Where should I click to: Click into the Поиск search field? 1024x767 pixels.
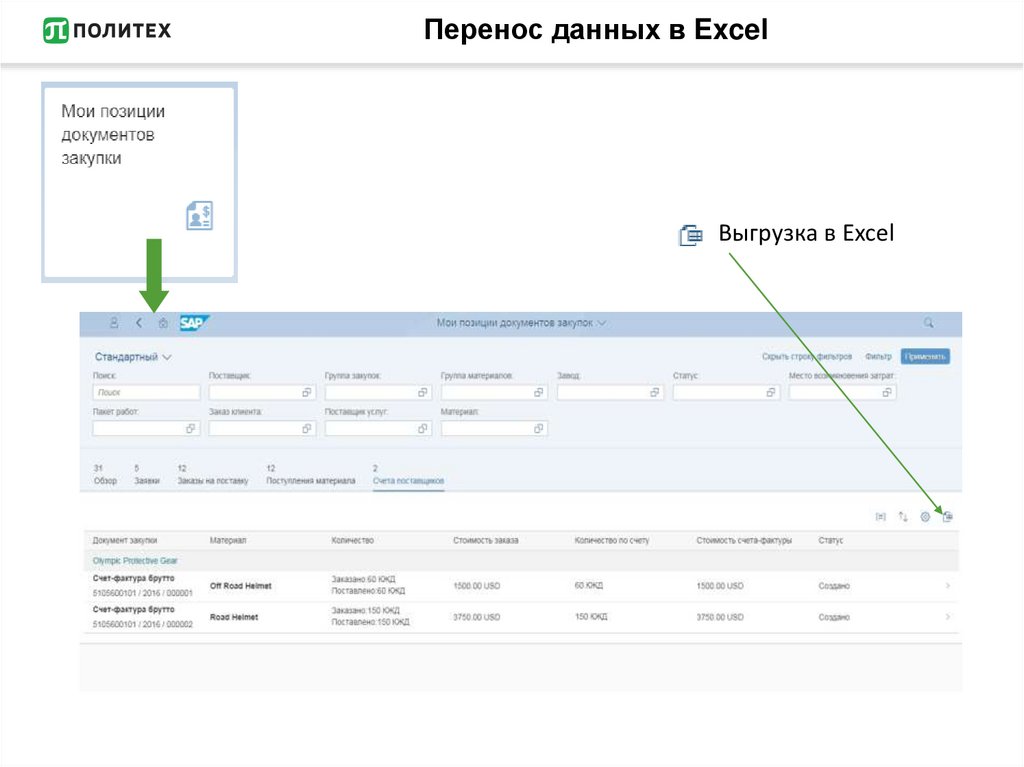coord(146,393)
